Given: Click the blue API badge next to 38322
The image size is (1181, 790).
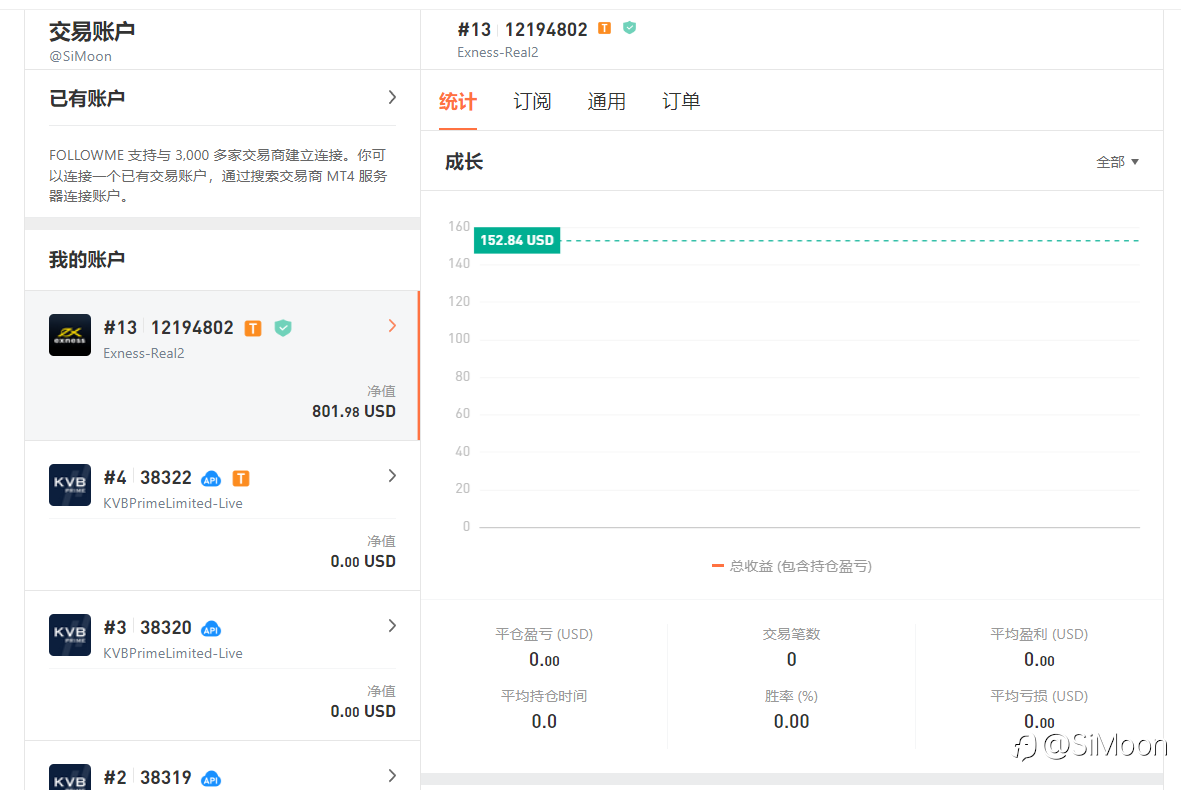Looking at the screenshot, I should (212, 478).
